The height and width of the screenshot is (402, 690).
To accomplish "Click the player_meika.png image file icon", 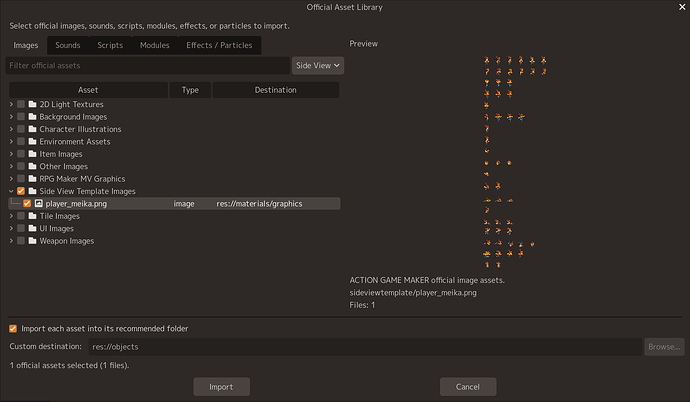I will click(39, 203).
